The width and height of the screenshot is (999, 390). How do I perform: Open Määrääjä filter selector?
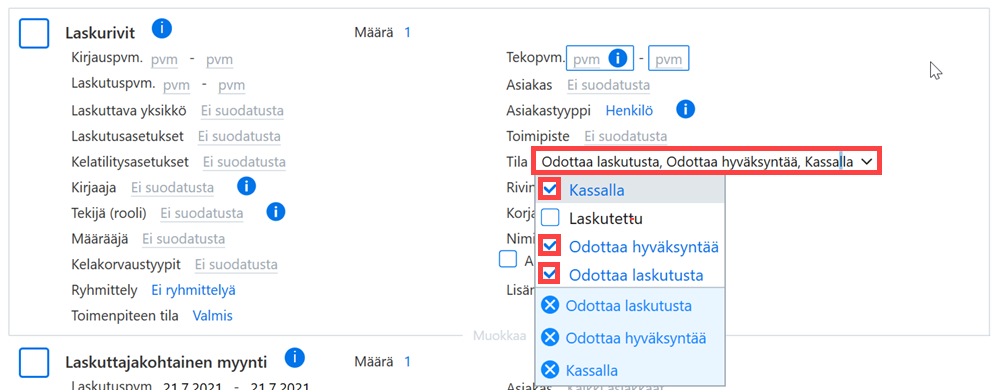point(183,239)
